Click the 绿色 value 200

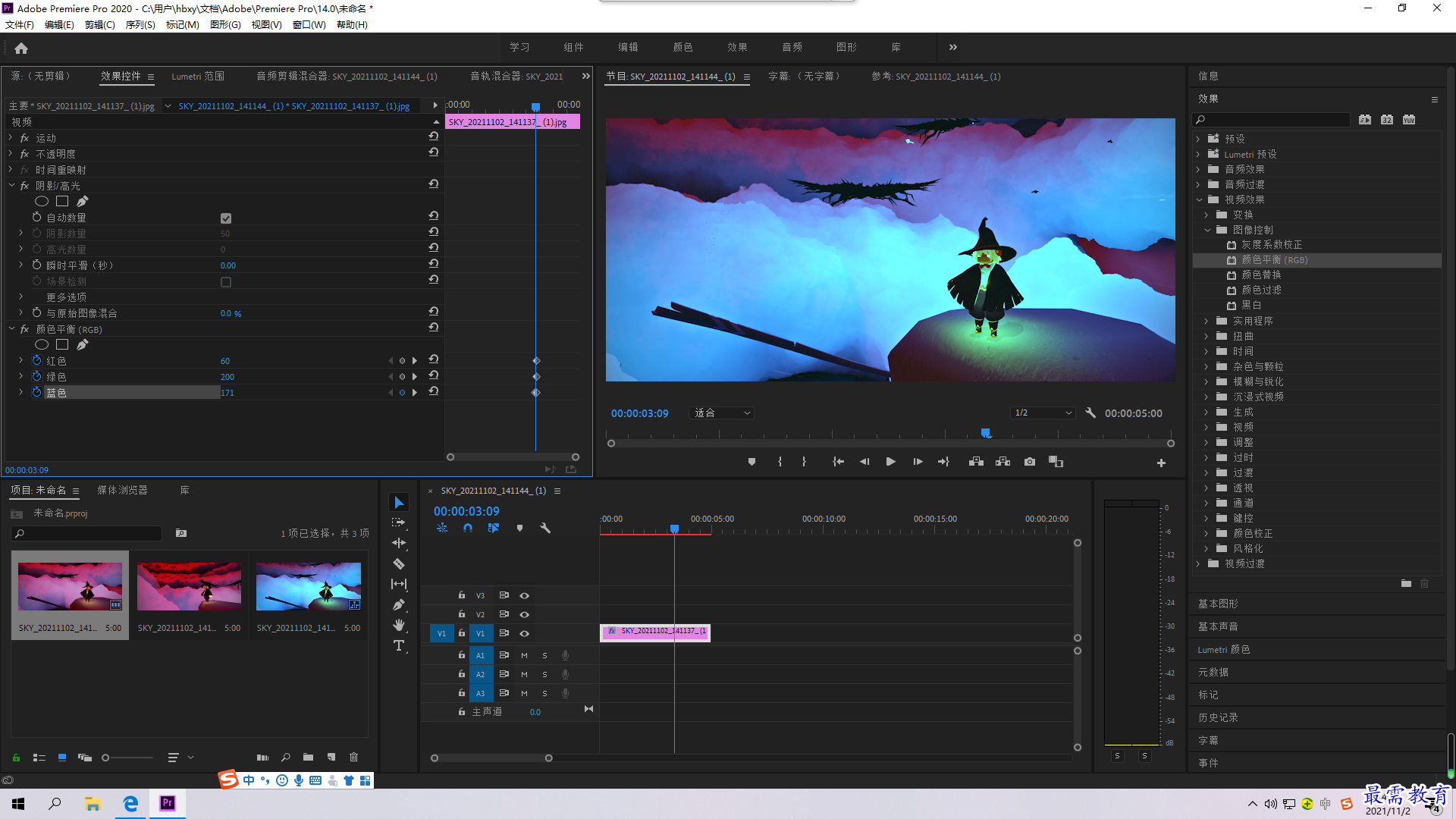pos(227,377)
